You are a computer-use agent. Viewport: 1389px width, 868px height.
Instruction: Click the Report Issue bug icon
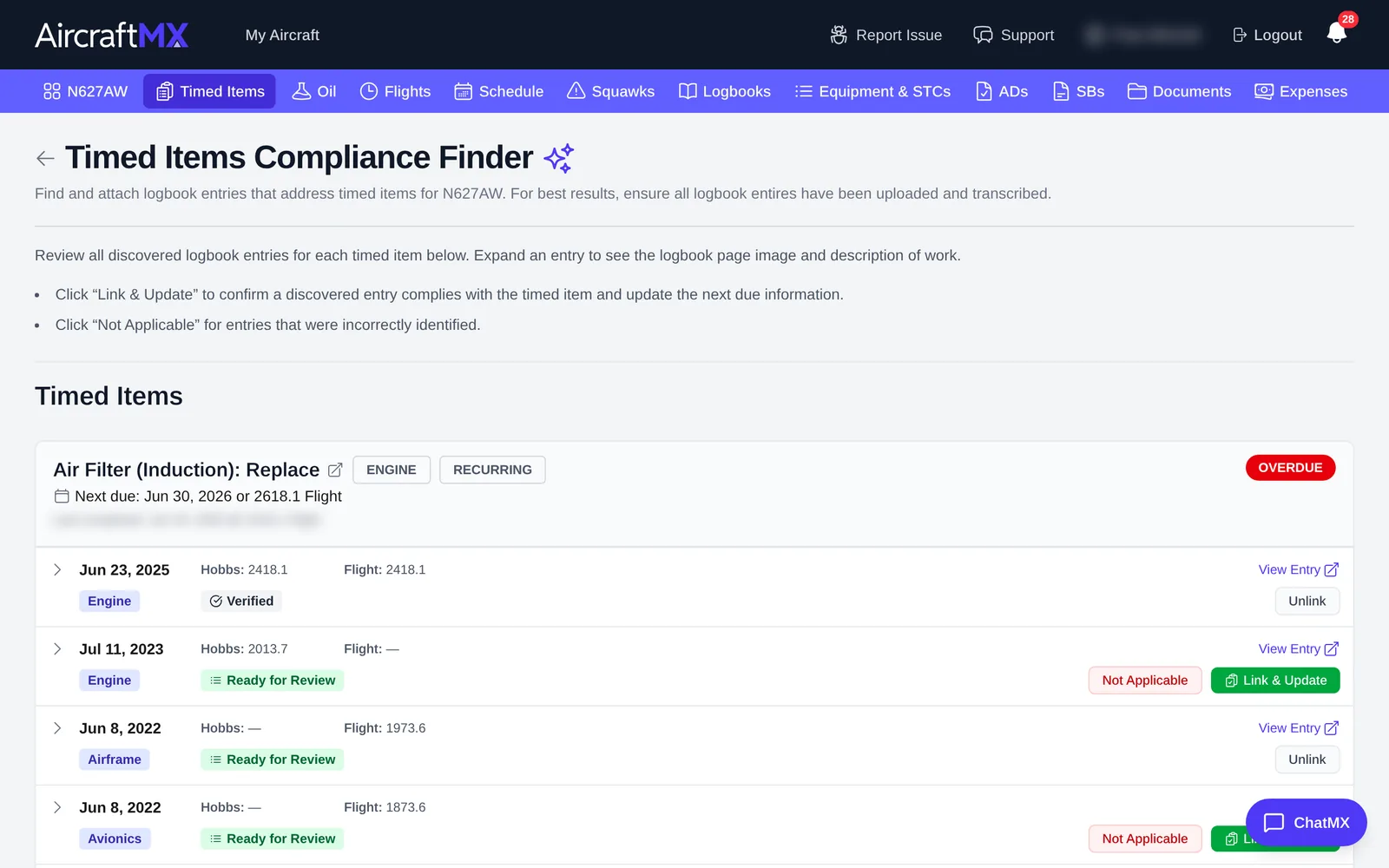point(839,35)
